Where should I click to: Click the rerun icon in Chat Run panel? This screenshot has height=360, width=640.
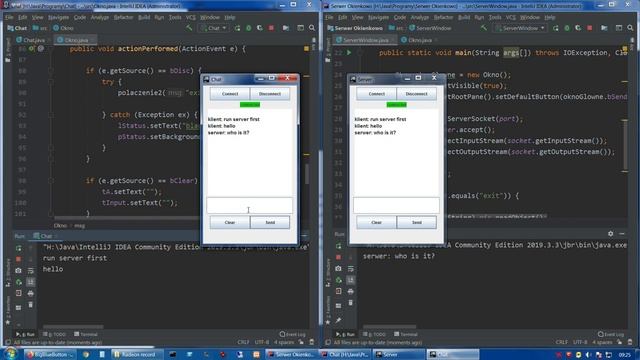[18, 248]
